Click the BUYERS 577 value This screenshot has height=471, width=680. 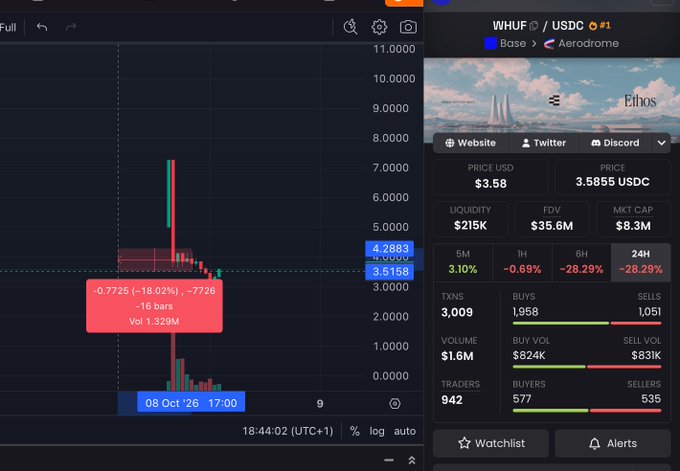522,399
